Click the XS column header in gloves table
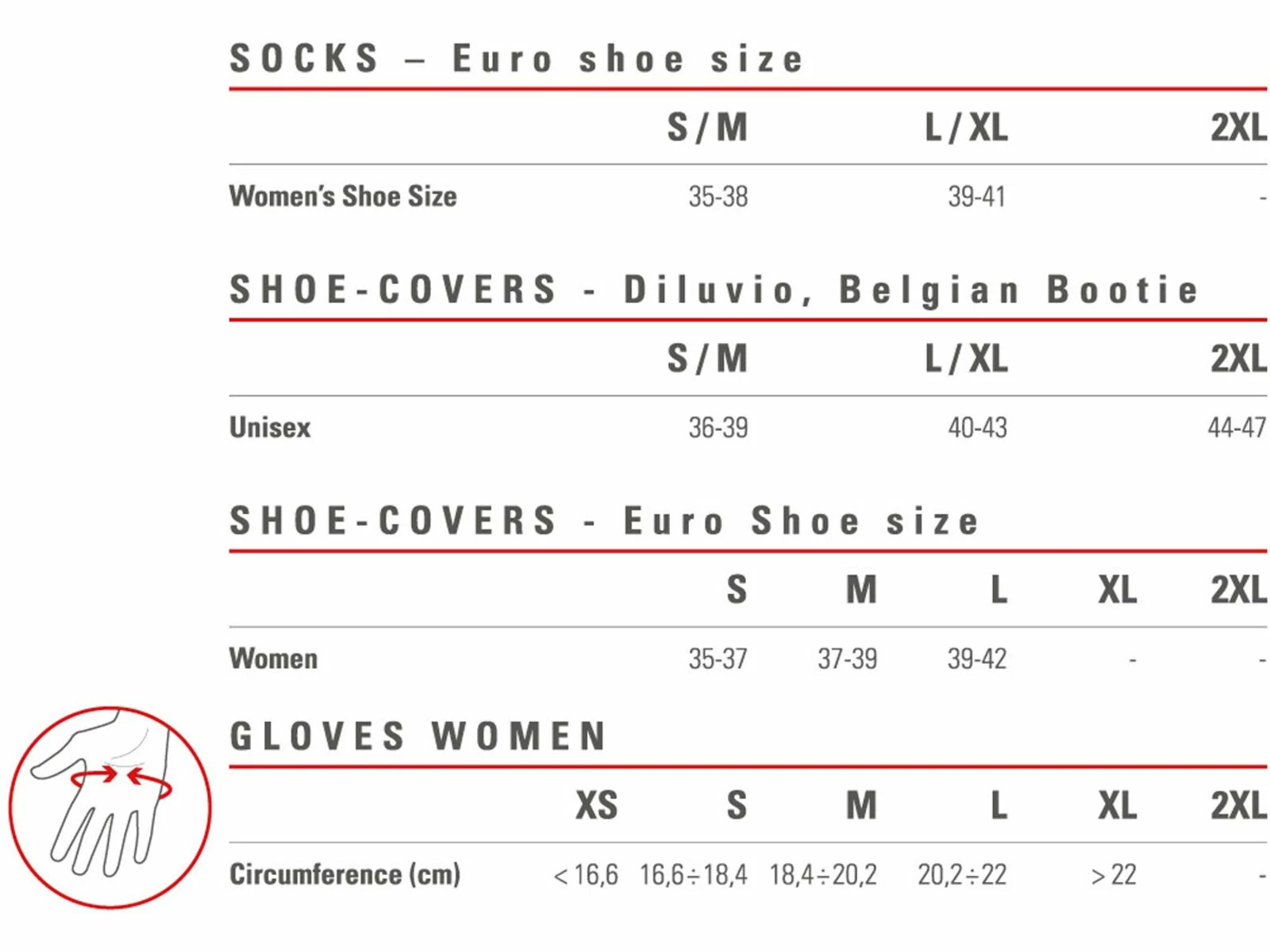The height and width of the screenshot is (952, 1270). tap(596, 806)
